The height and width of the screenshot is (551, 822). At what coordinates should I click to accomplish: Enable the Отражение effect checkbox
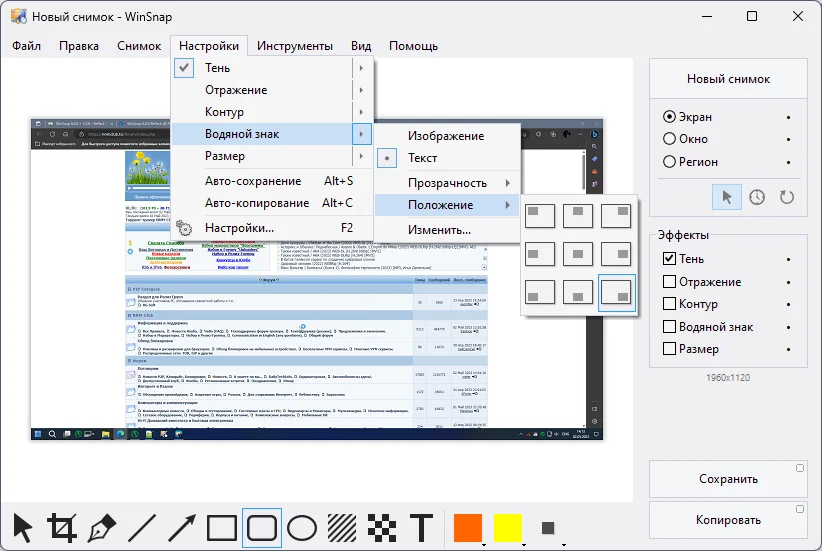[669, 282]
